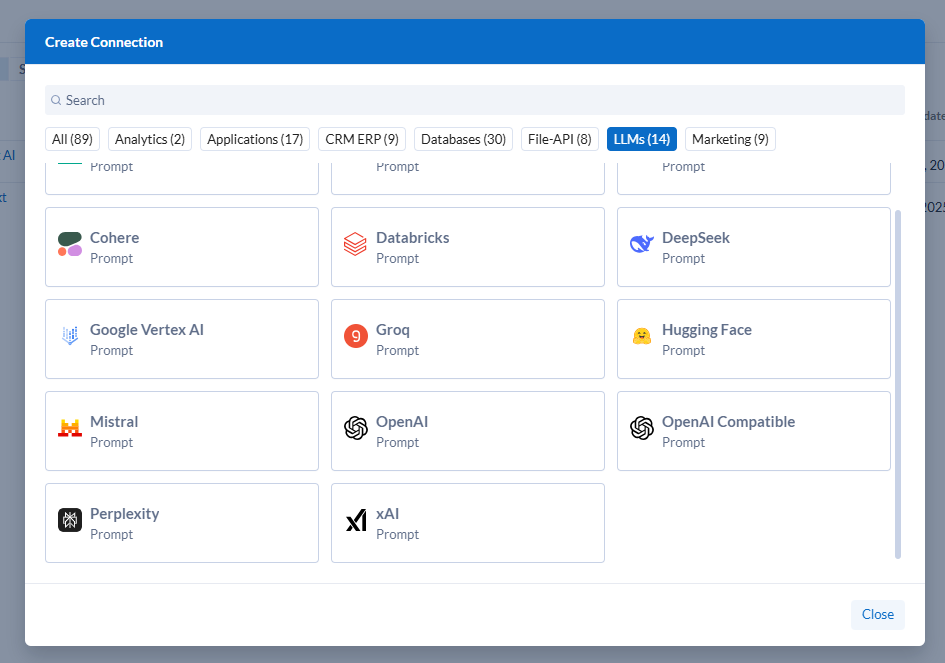Select the DeepSeek whale icon
Viewport: 945px width, 663px height.
641,244
